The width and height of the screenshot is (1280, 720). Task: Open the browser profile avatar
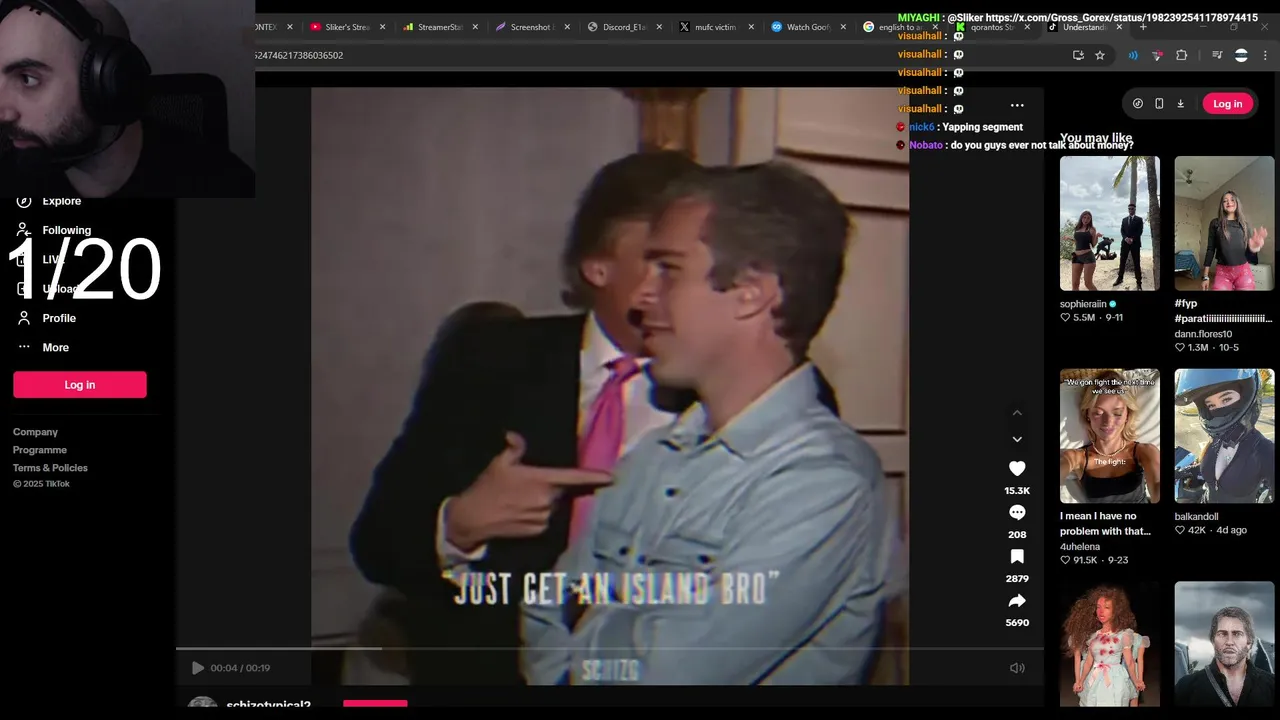[x=1241, y=55]
